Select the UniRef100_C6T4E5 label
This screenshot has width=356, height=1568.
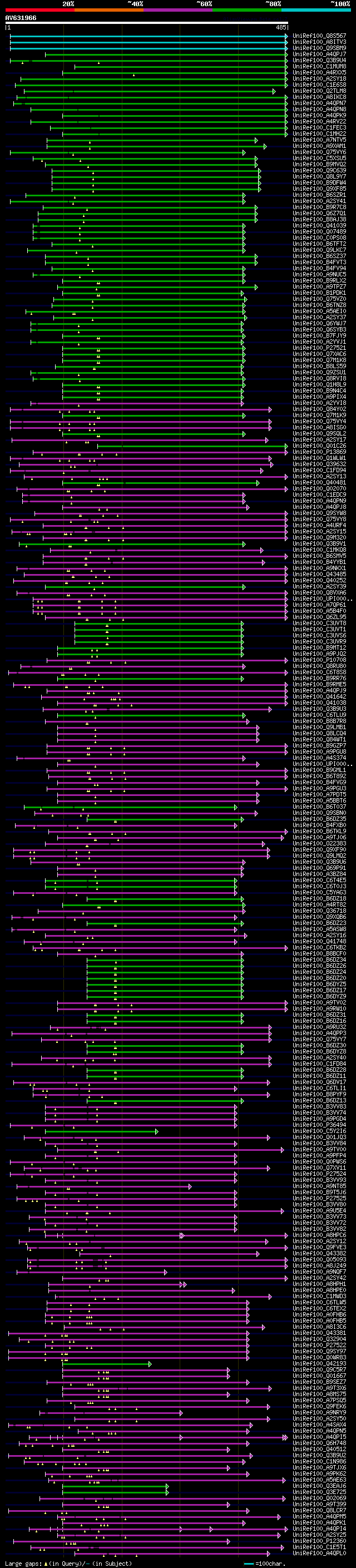pos(319,881)
